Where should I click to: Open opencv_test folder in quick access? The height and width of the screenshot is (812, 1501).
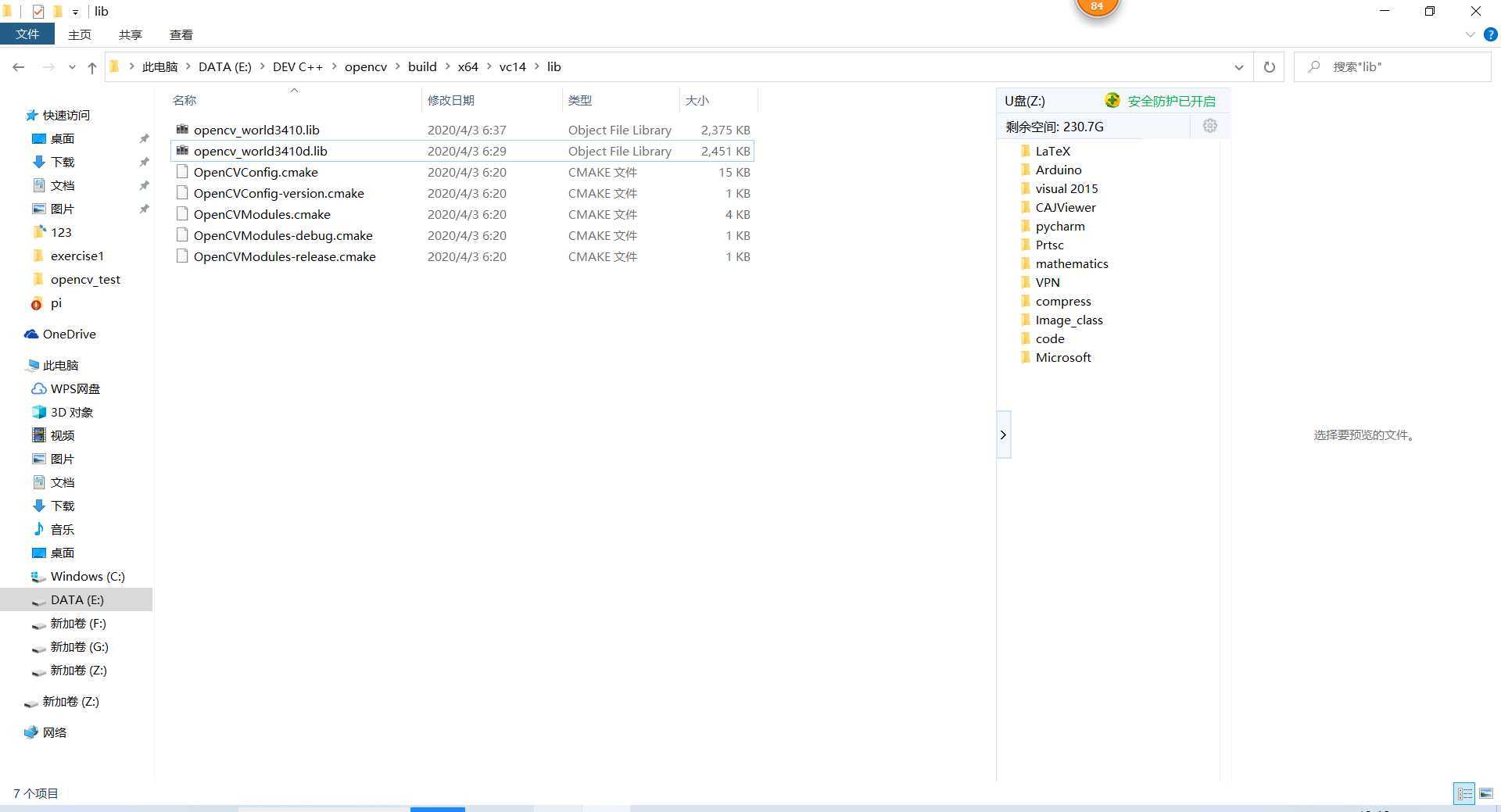pos(85,279)
